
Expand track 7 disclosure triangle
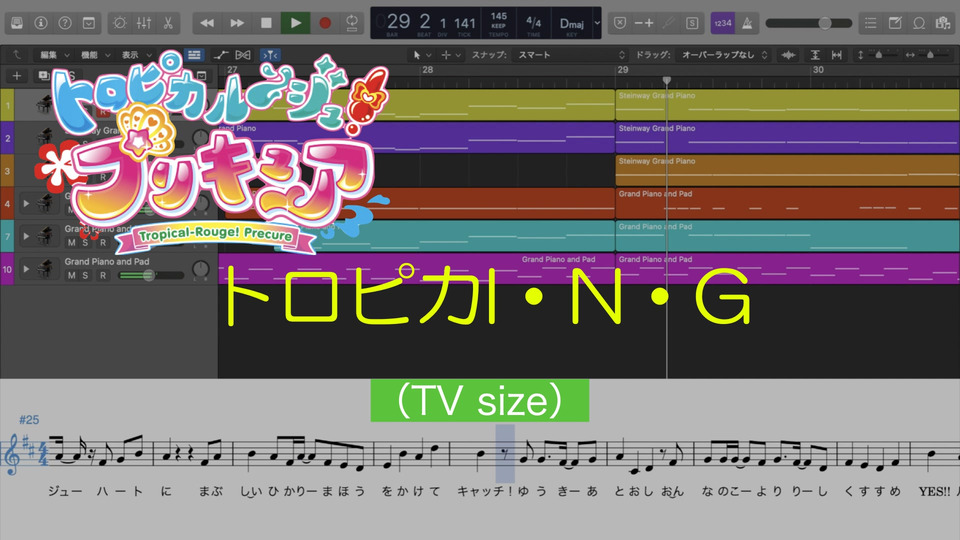coord(26,236)
